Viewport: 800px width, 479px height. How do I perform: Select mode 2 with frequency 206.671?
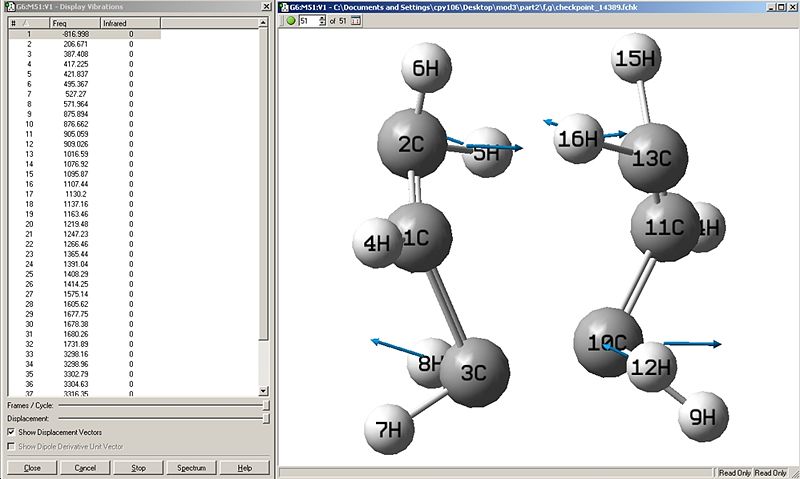pos(85,44)
